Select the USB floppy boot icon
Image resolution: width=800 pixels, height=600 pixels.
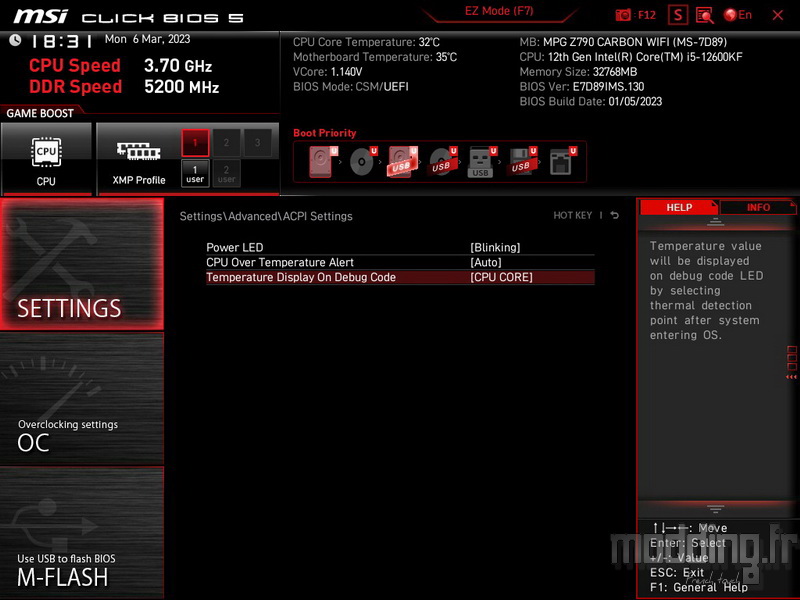[x=521, y=162]
